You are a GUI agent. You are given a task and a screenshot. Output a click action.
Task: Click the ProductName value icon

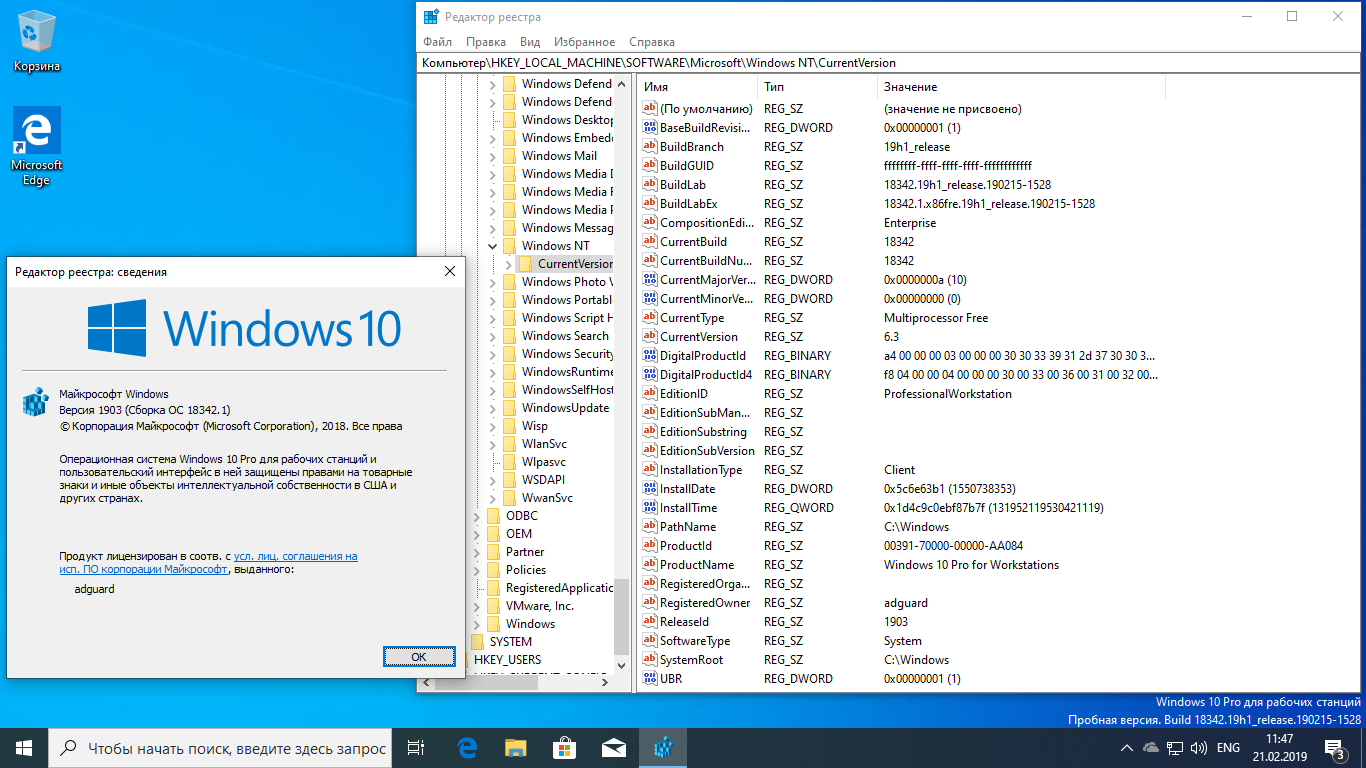[x=650, y=565]
